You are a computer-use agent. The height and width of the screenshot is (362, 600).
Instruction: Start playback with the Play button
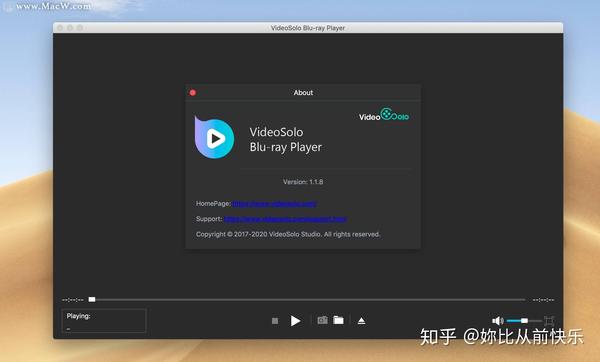(295, 321)
